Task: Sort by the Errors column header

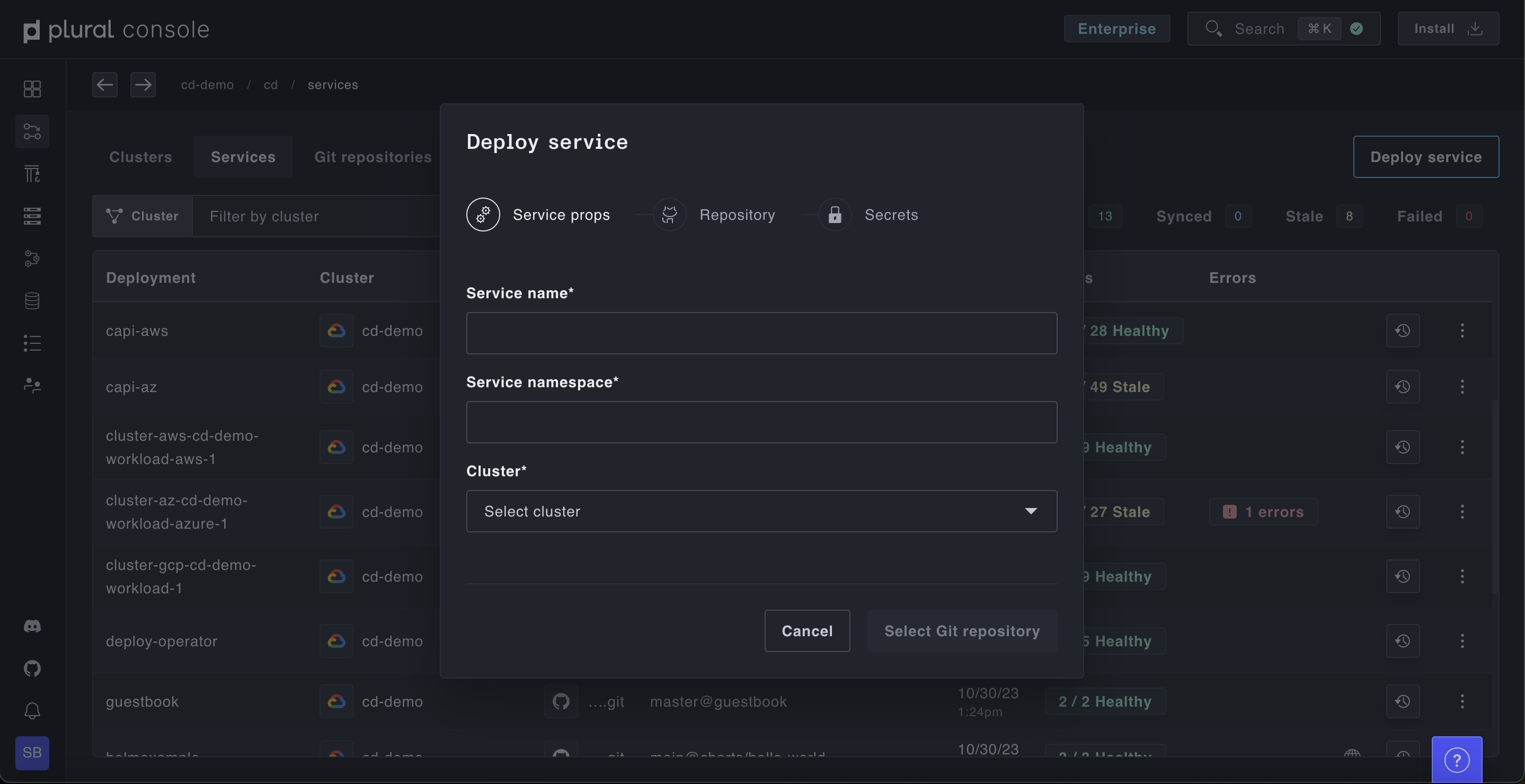Action: 1232,278
